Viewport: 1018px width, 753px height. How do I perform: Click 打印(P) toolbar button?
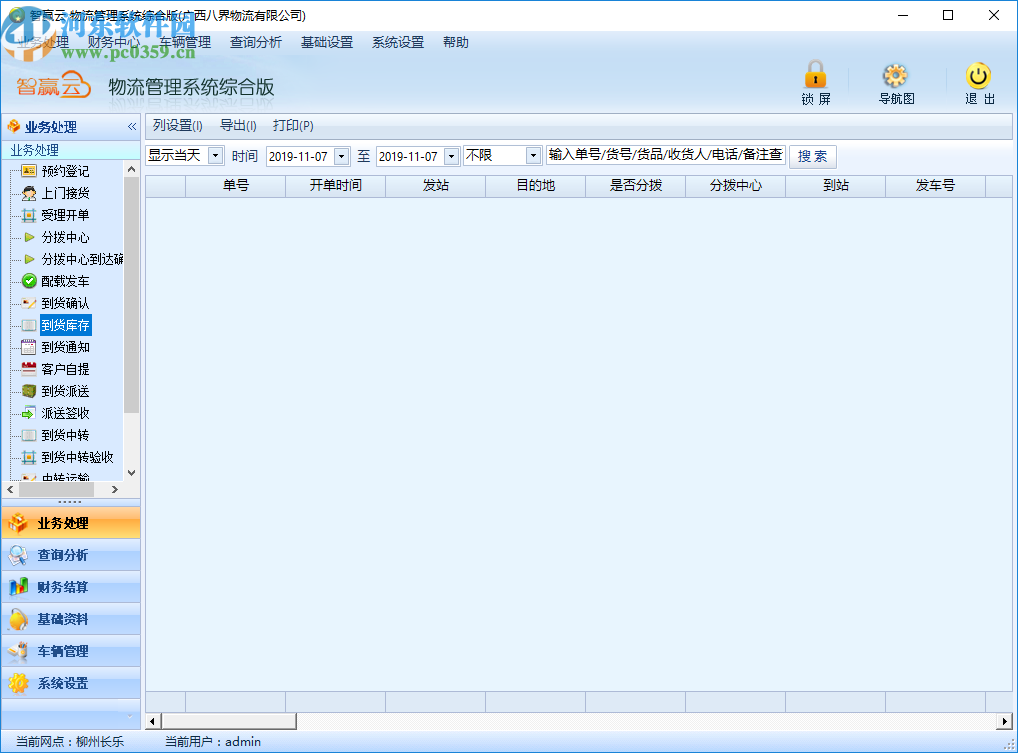click(293, 125)
